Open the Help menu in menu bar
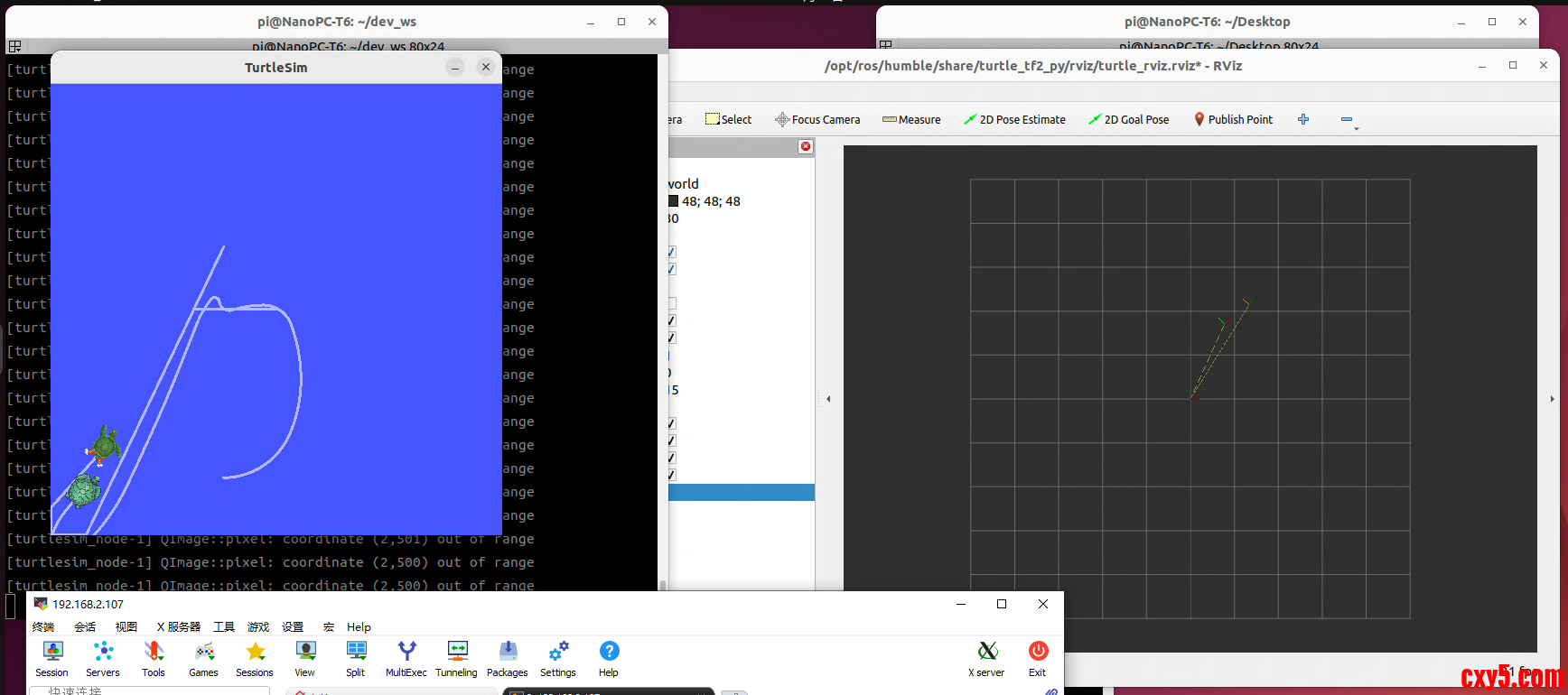The height and width of the screenshot is (695, 1568). coord(359,626)
